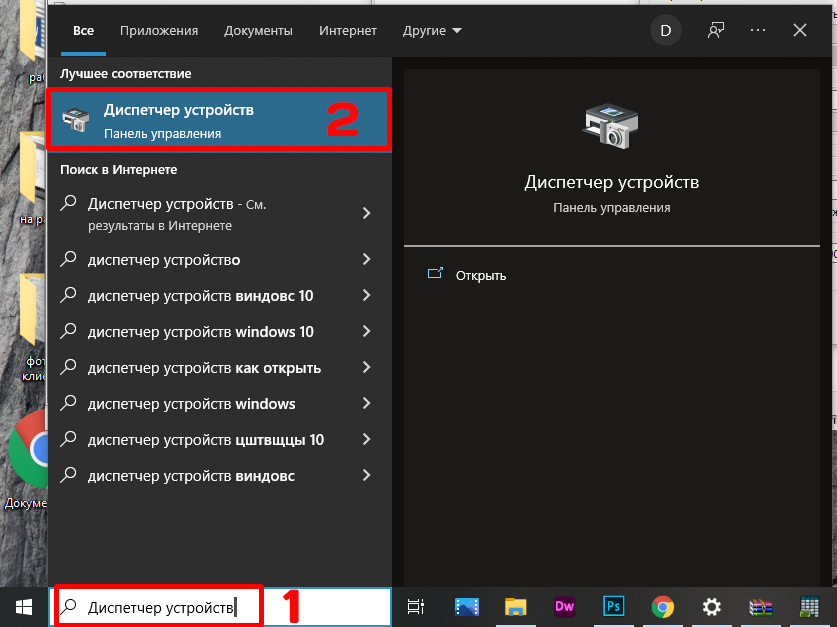837x627 pixels.
Task: Expand the "Другие" filter dropdown
Action: 432,31
